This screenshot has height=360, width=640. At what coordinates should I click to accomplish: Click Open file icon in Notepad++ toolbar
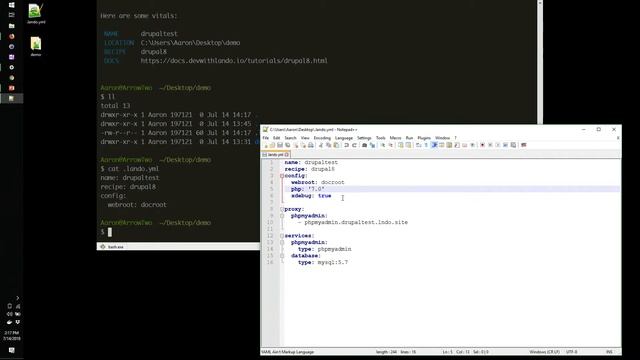[272, 145]
